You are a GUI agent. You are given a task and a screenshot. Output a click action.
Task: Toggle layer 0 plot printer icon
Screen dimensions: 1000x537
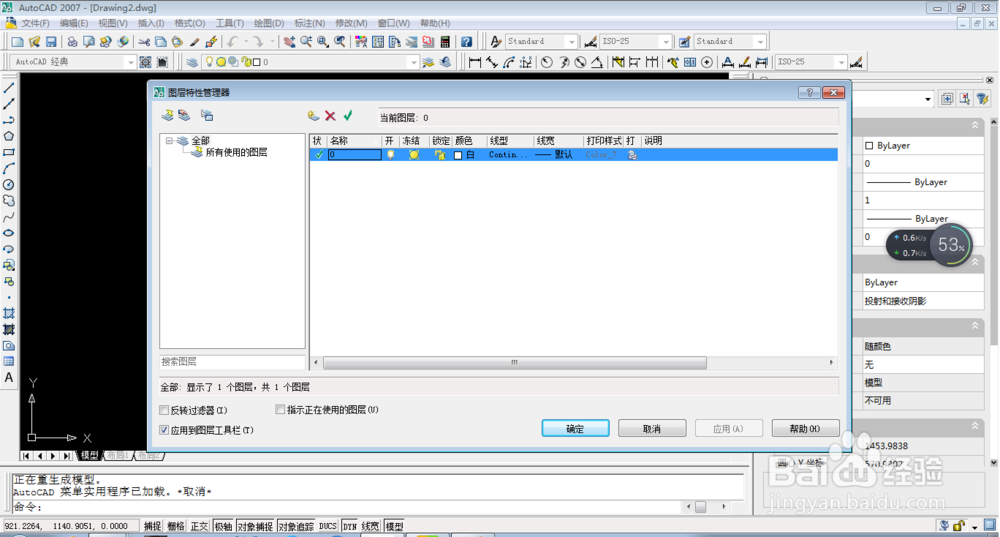[632, 155]
